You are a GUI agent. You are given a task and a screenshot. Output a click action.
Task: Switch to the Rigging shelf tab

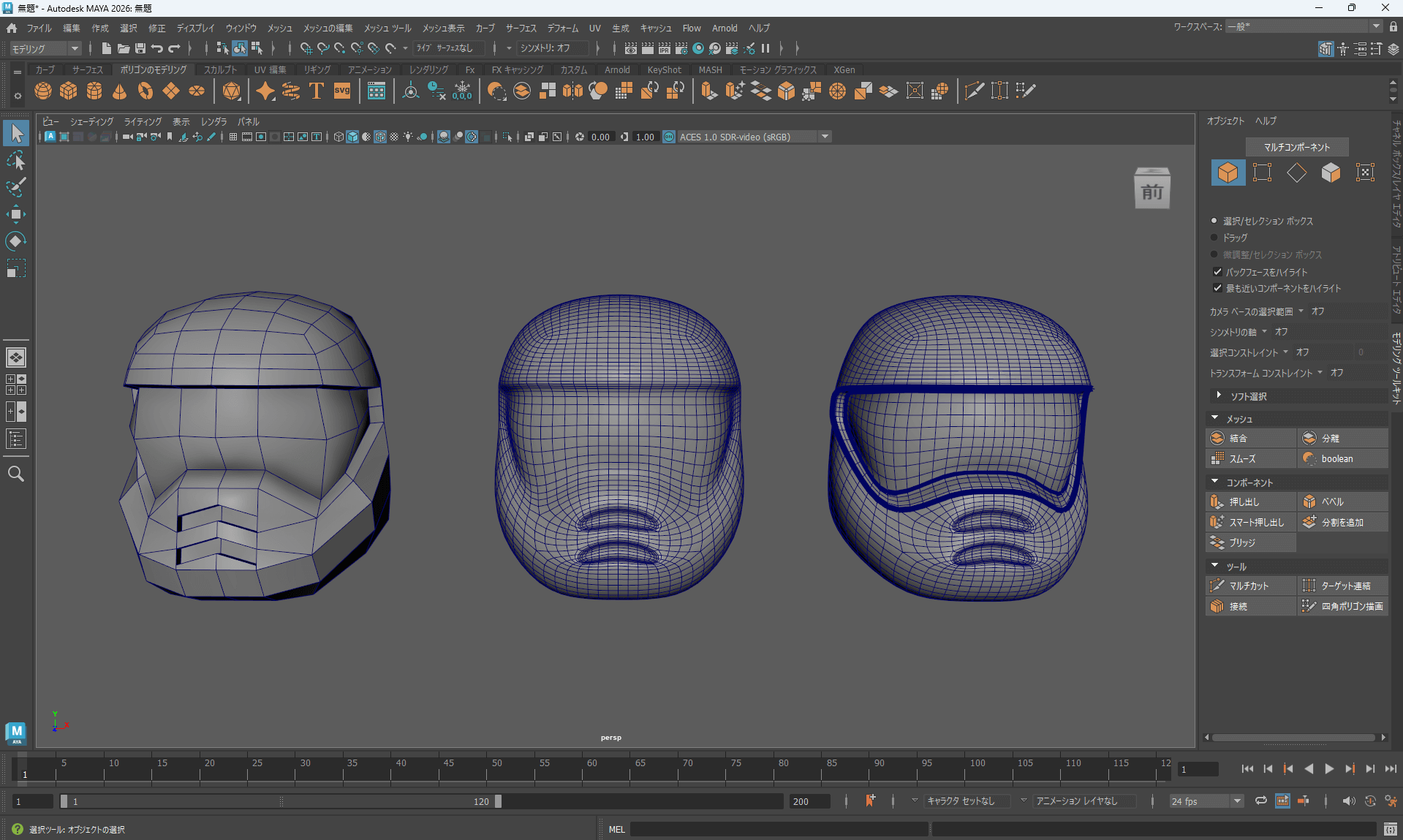click(x=317, y=69)
